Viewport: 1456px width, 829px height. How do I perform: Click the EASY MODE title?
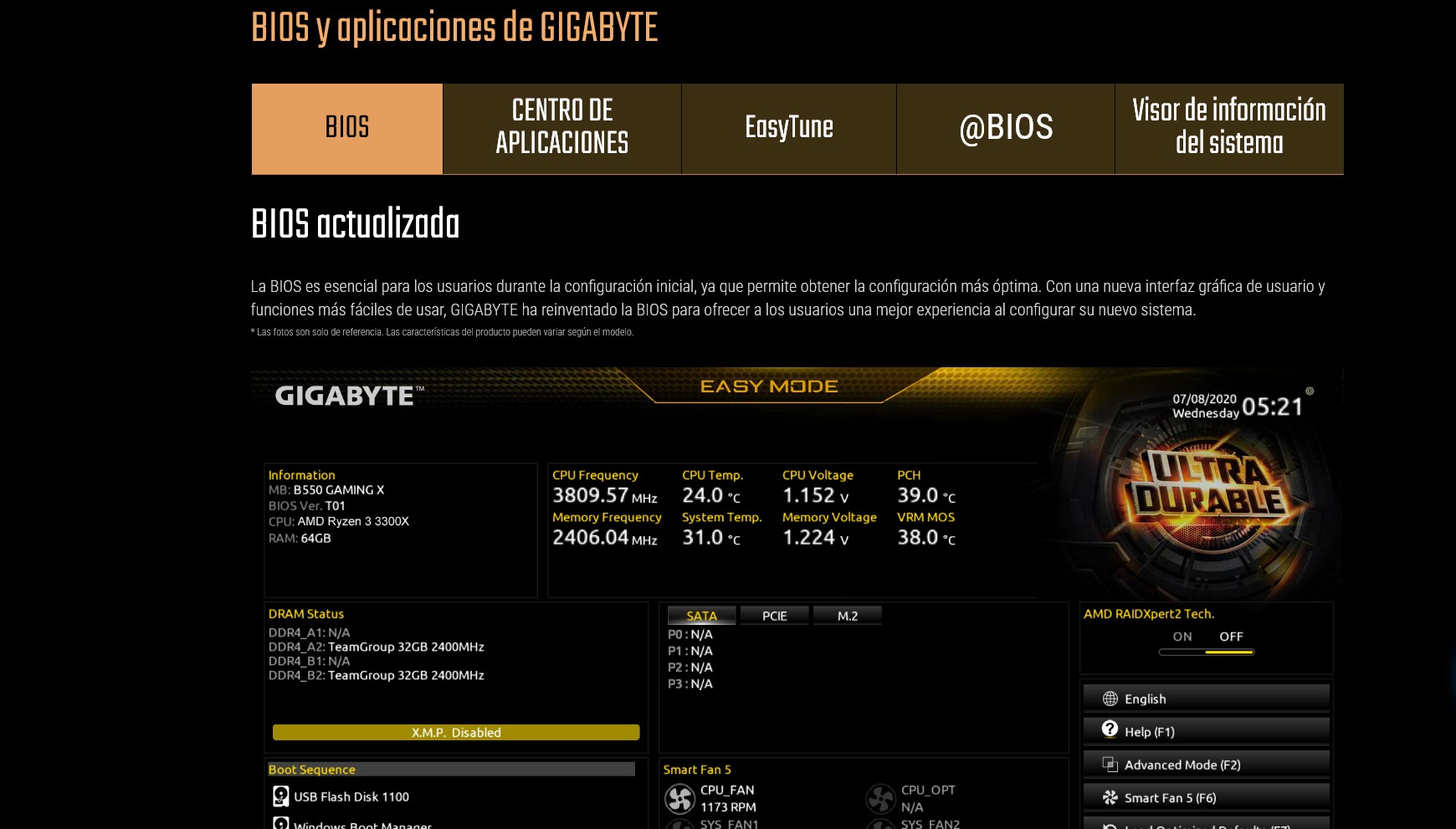[x=769, y=386]
